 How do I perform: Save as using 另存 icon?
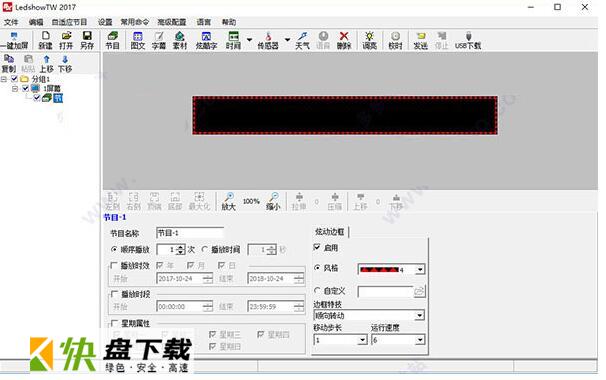click(87, 41)
